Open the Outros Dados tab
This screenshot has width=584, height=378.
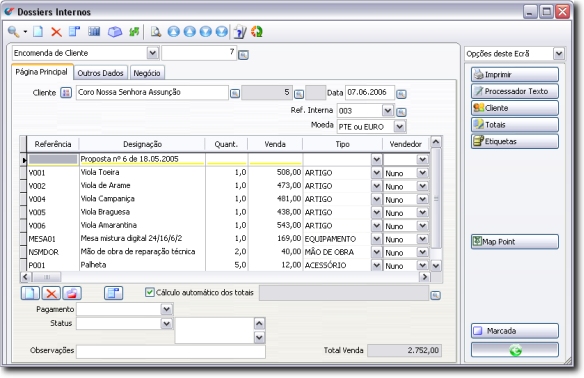[101, 73]
